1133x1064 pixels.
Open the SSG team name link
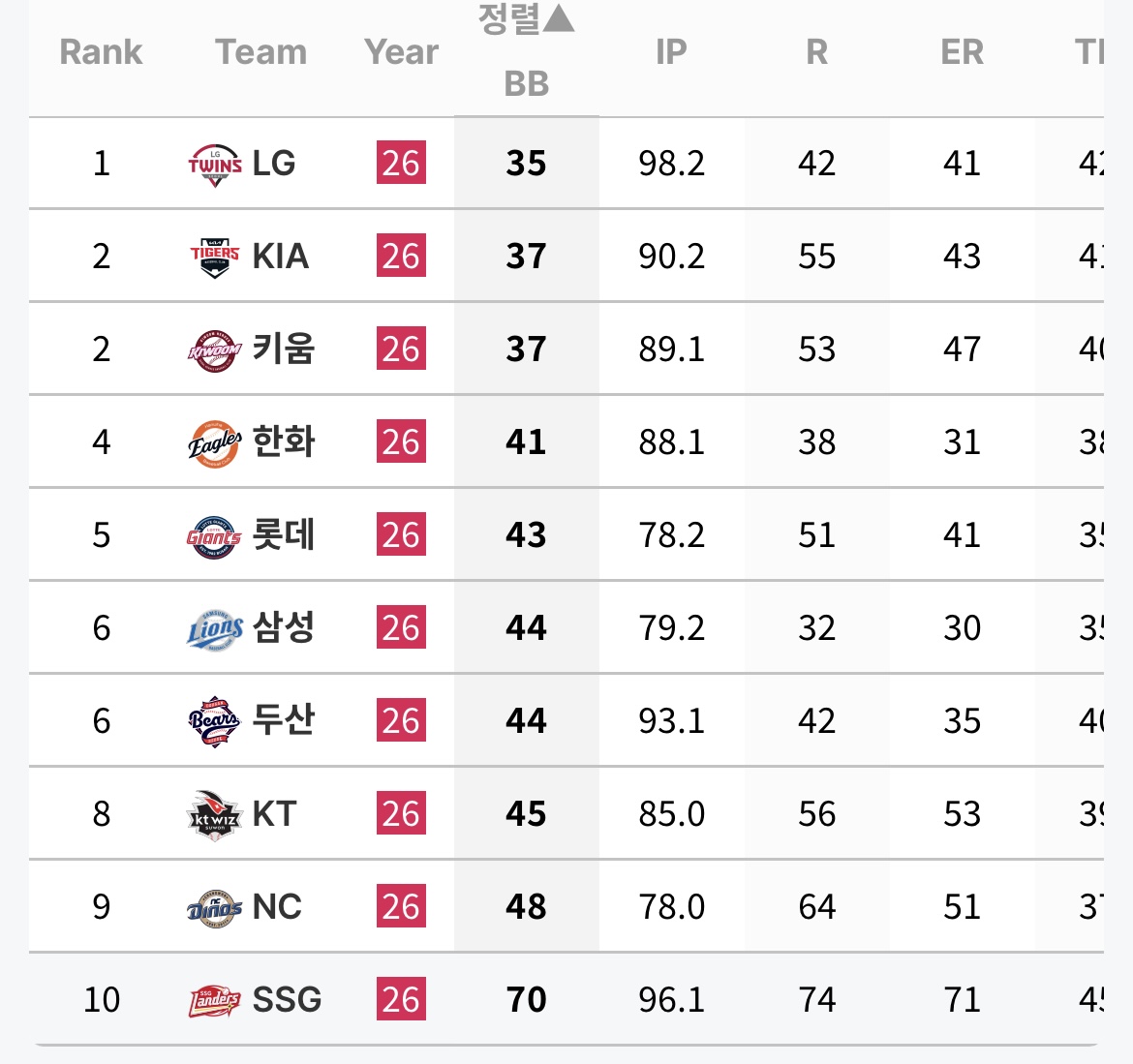point(287,1000)
